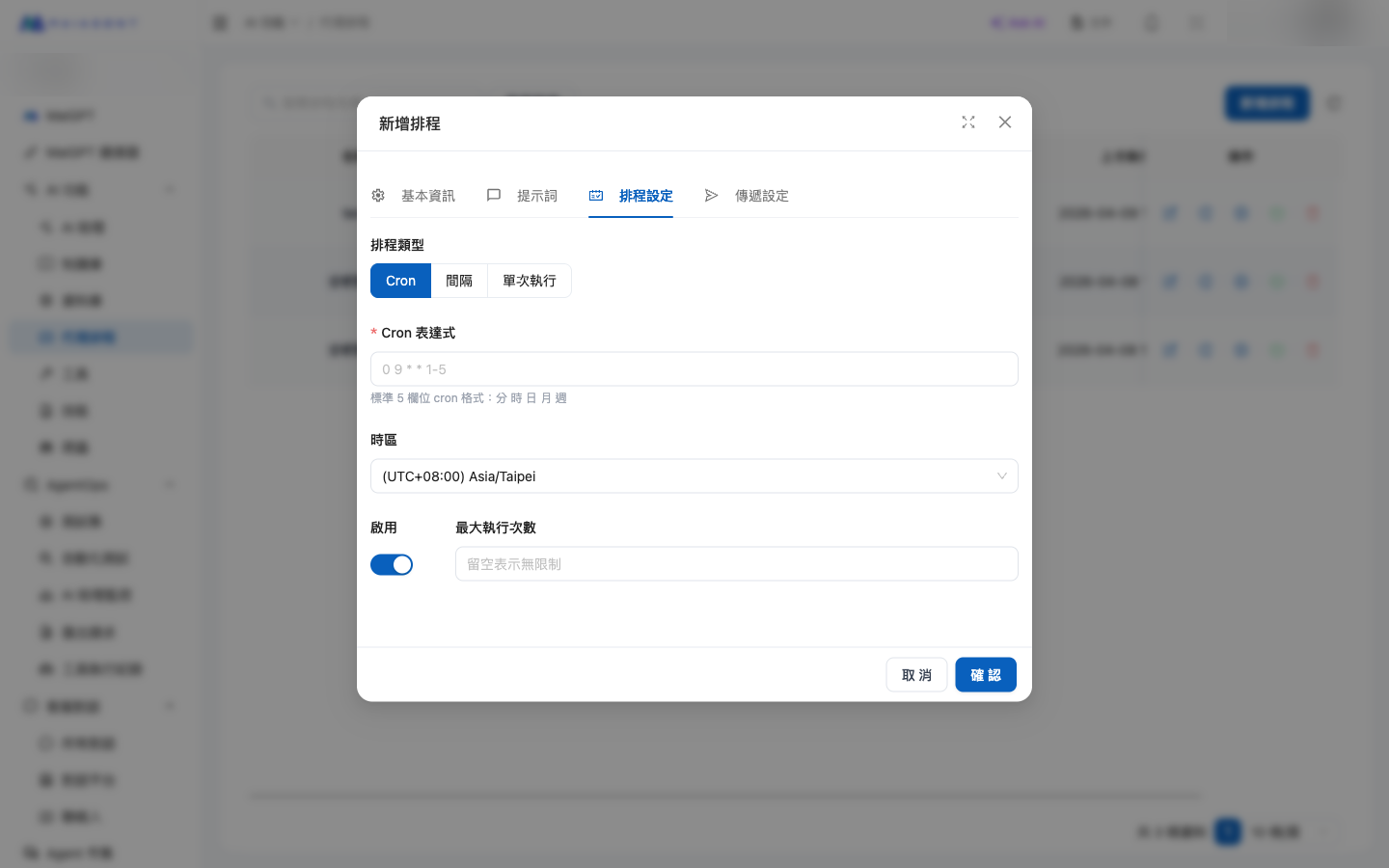The width and height of the screenshot is (1389, 868).
Task: Click the hint text 標準 5 欄位 cron 格式
Action: [x=469, y=398]
